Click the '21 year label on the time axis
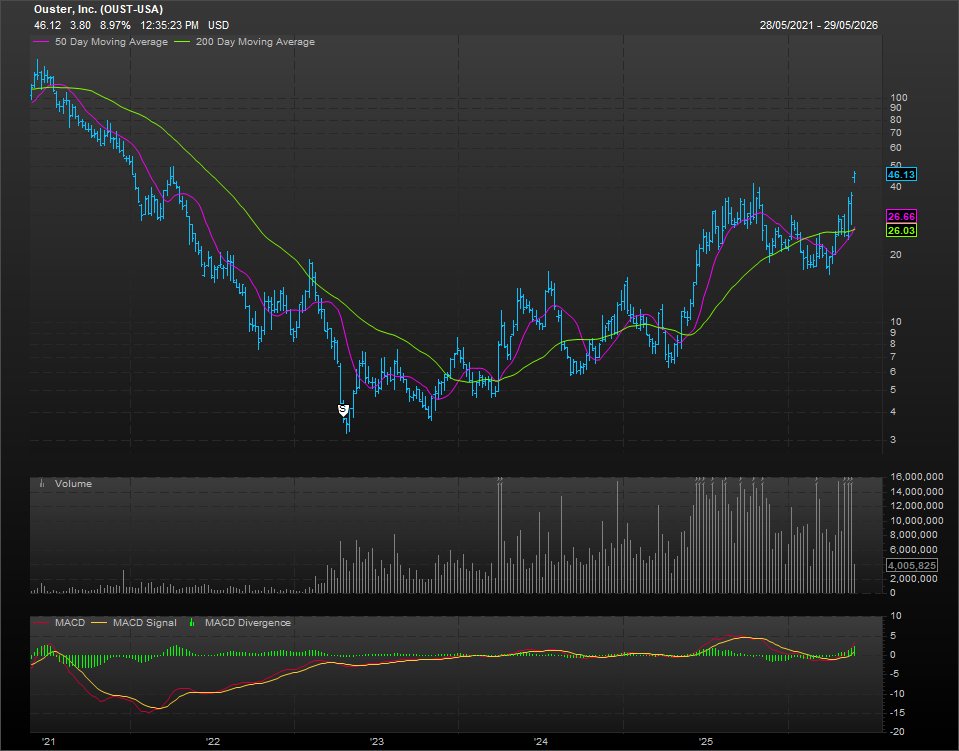This screenshot has height=751, width=959. point(48,742)
